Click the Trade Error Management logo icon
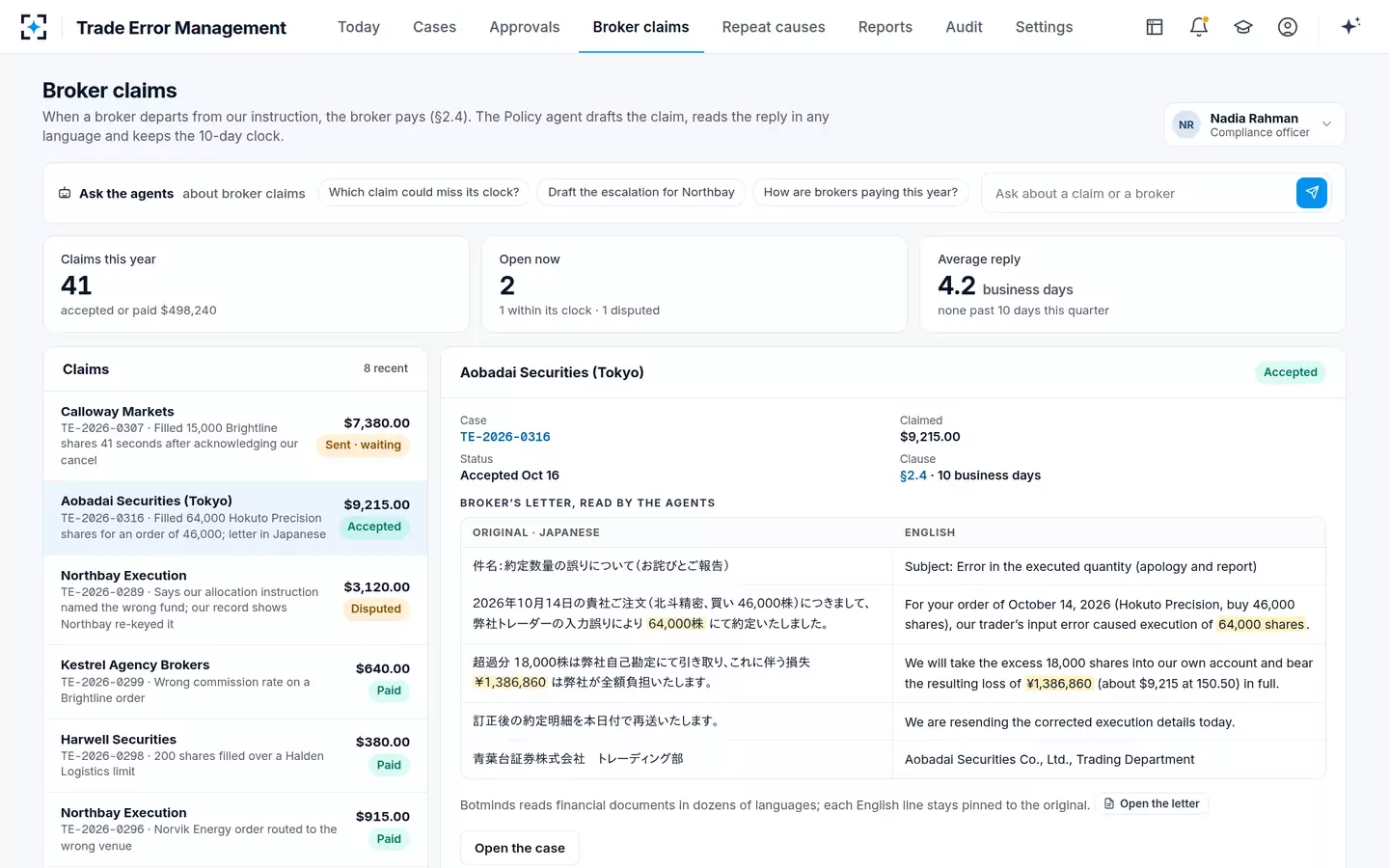 tap(34, 27)
